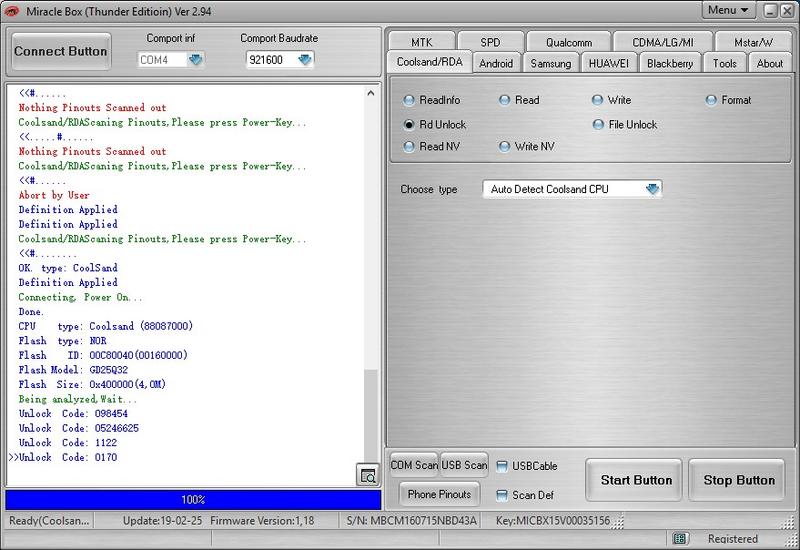Click the Firmware Version:1,18 status entry
800x550 pixels.
coord(262,520)
